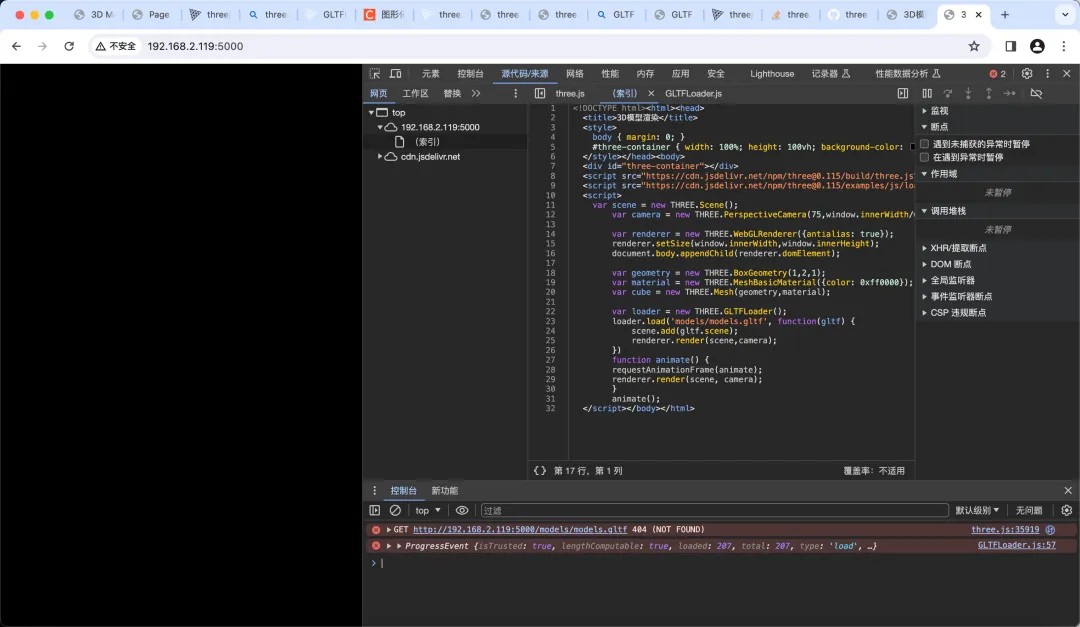
Task: Open GLTFLoader.js:57 source link
Action: [1017, 545]
